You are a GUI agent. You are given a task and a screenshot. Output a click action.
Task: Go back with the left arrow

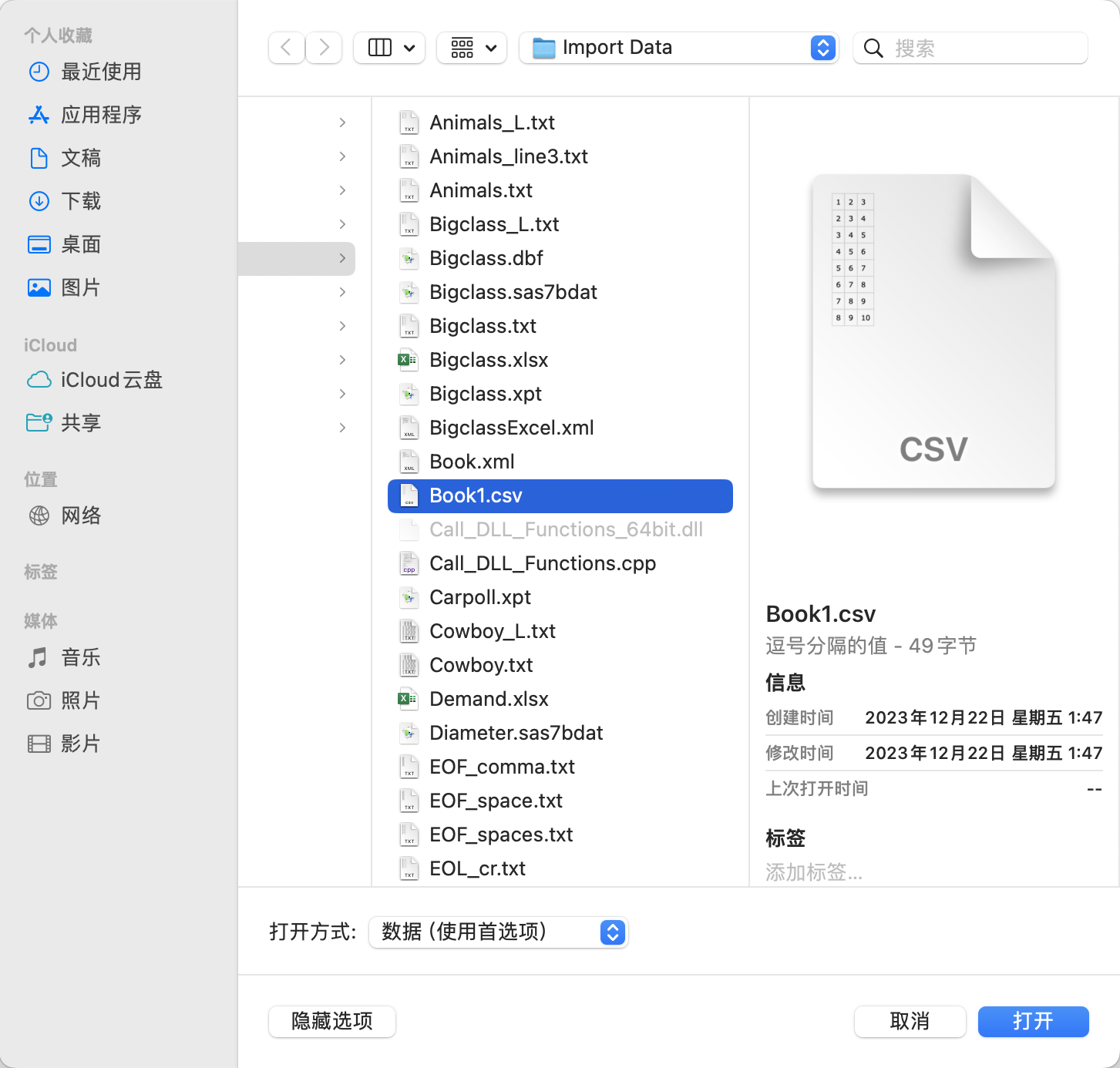(287, 48)
